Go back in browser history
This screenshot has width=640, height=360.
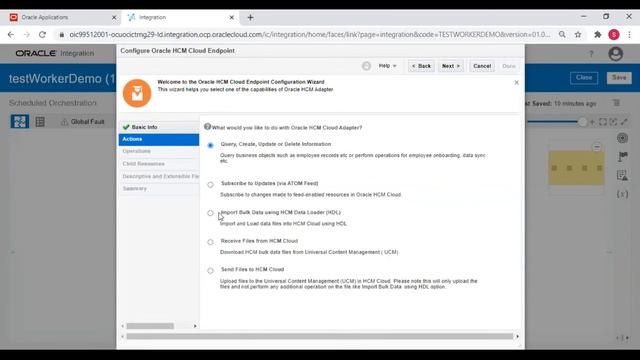[11, 35]
